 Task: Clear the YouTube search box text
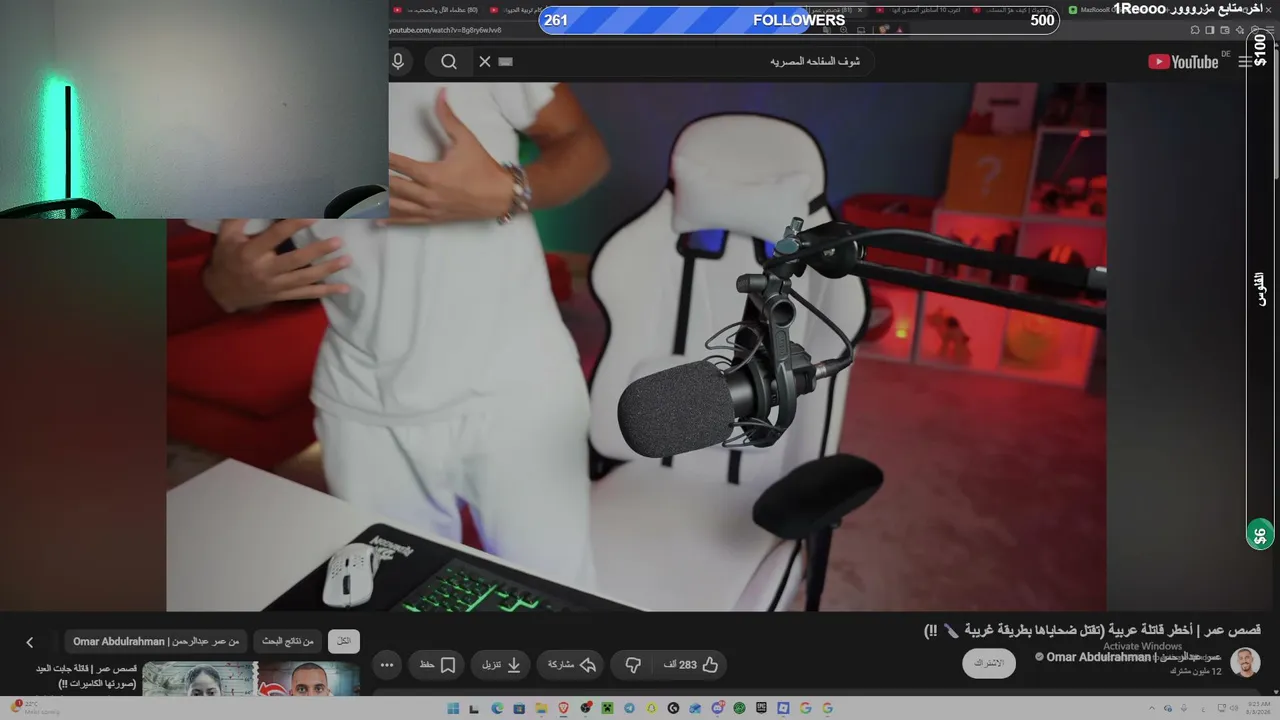[x=485, y=62]
